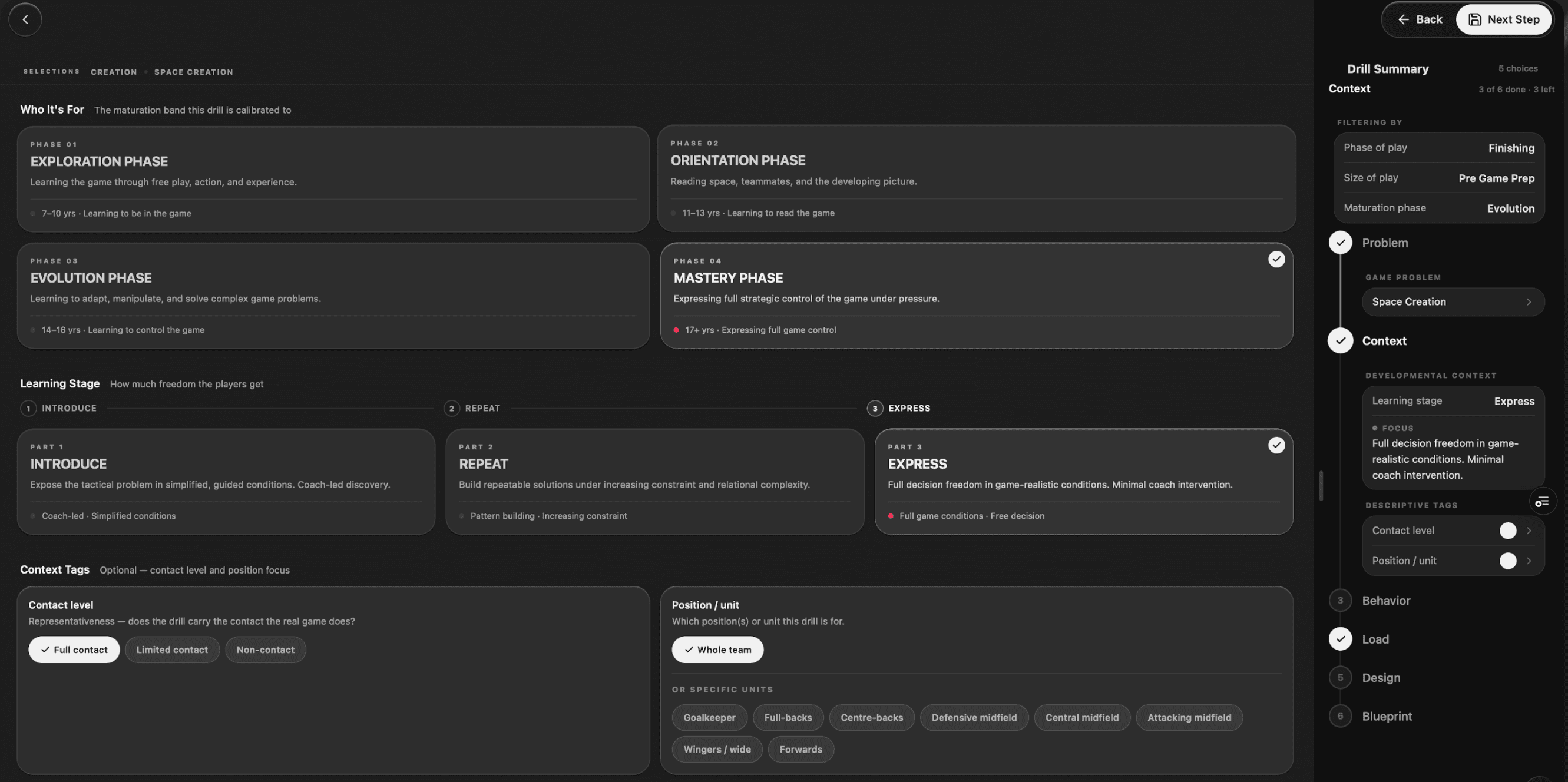The width and height of the screenshot is (1568, 782).
Task: Expand the Contact level tag chevron
Action: click(x=1529, y=531)
